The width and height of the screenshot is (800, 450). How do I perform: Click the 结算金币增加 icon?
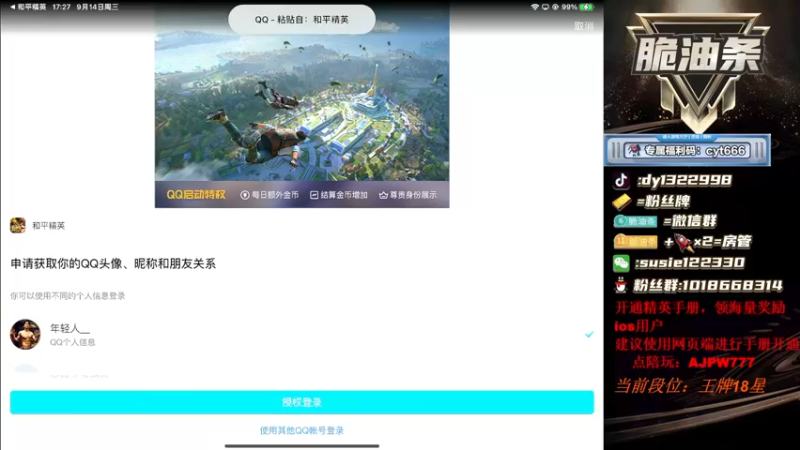[x=314, y=195]
